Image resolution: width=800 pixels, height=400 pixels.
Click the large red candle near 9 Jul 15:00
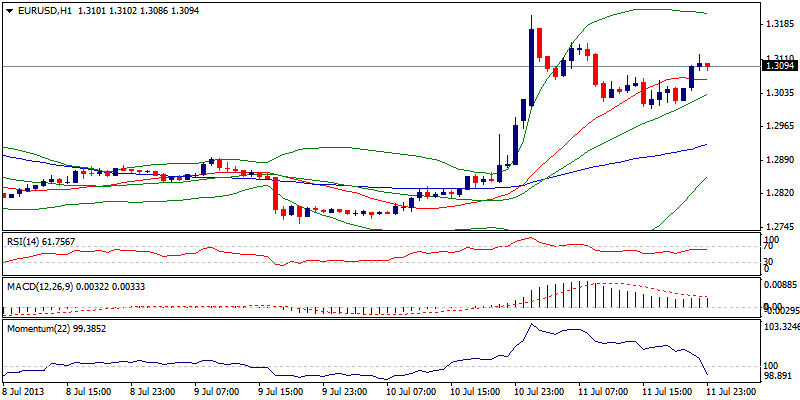point(275,194)
